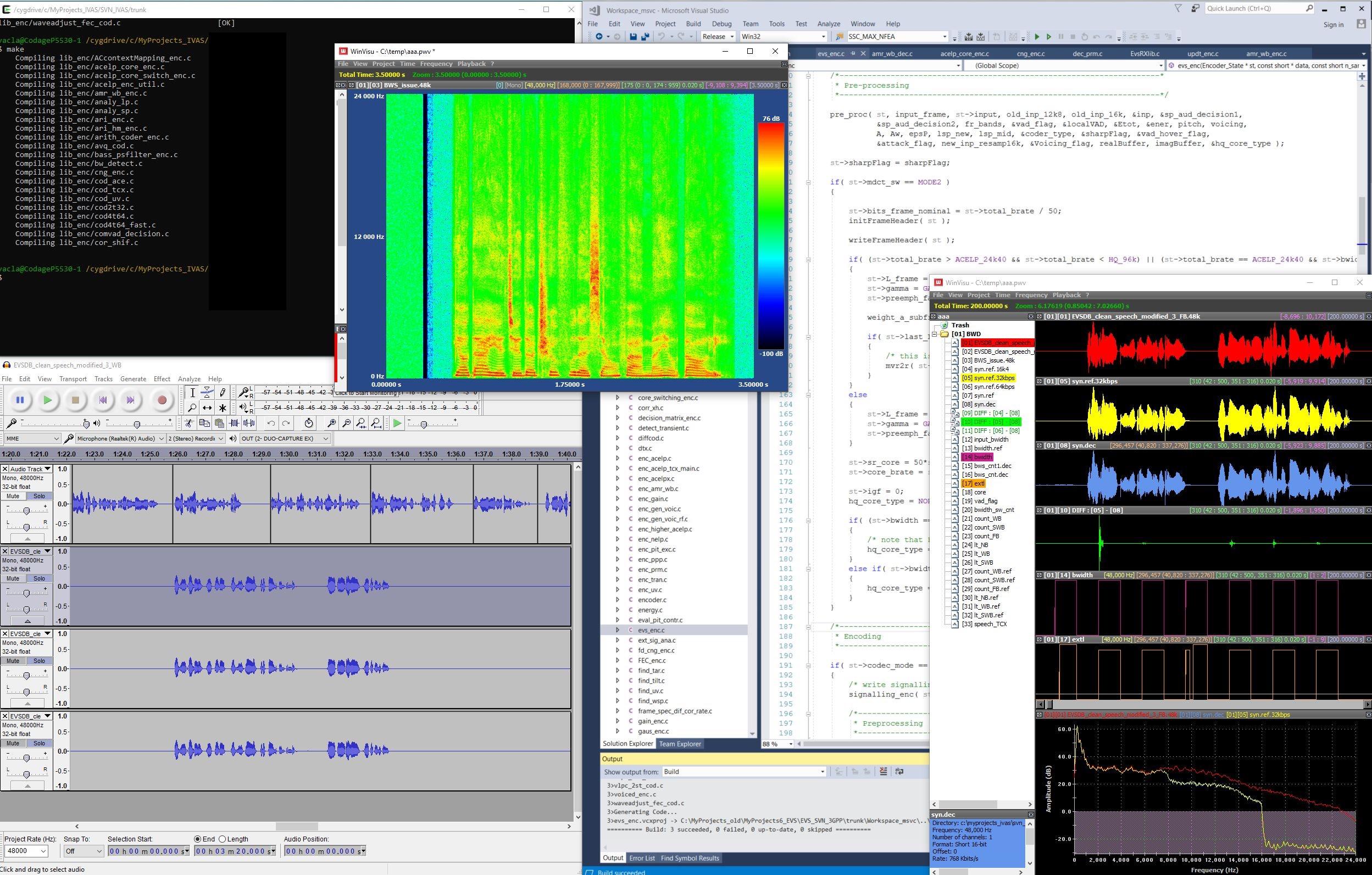Select the Draw pencil tool
Image resolution: width=1372 pixels, height=875 pixels.
(223, 393)
